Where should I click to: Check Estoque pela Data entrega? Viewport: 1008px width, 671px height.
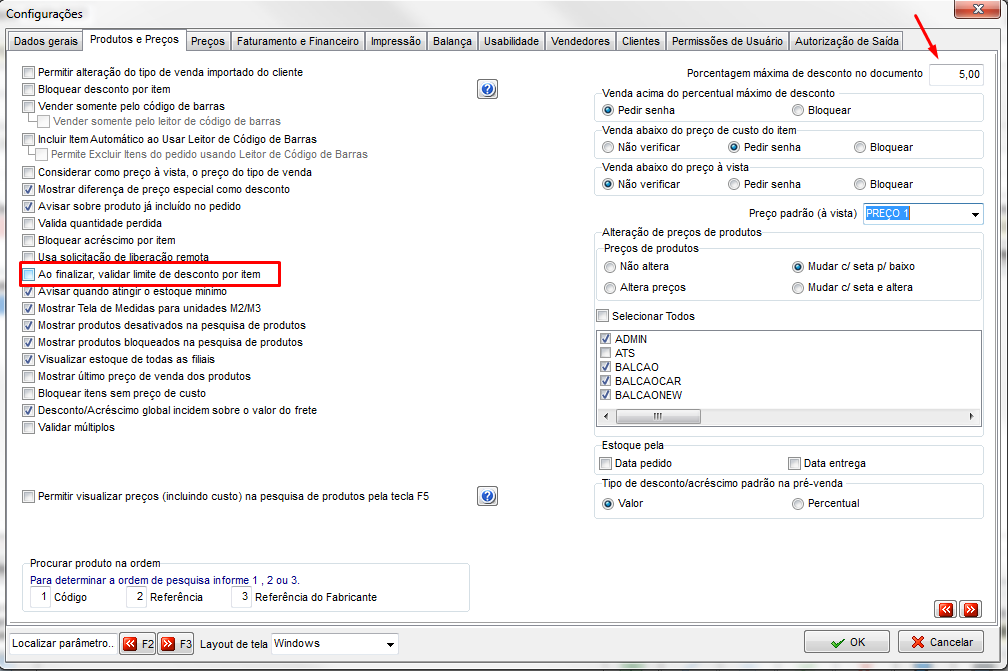(x=795, y=463)
